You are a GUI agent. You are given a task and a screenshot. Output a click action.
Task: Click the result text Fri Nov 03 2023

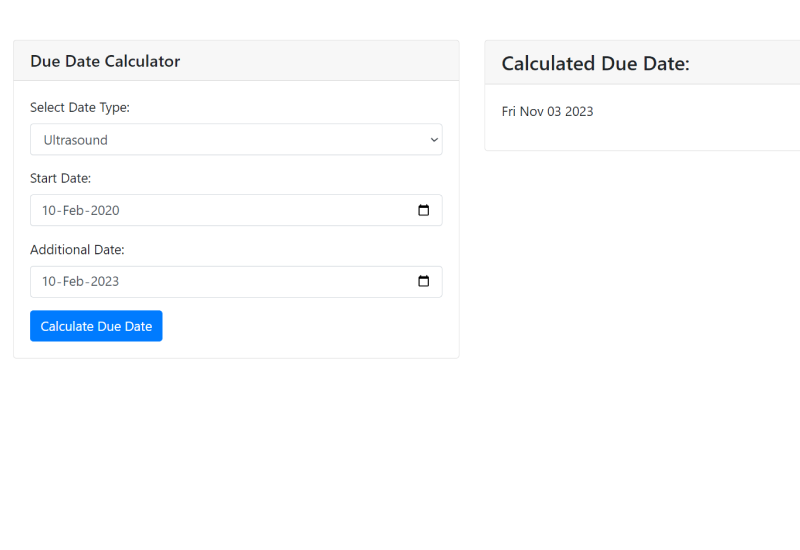coord(547,111)
